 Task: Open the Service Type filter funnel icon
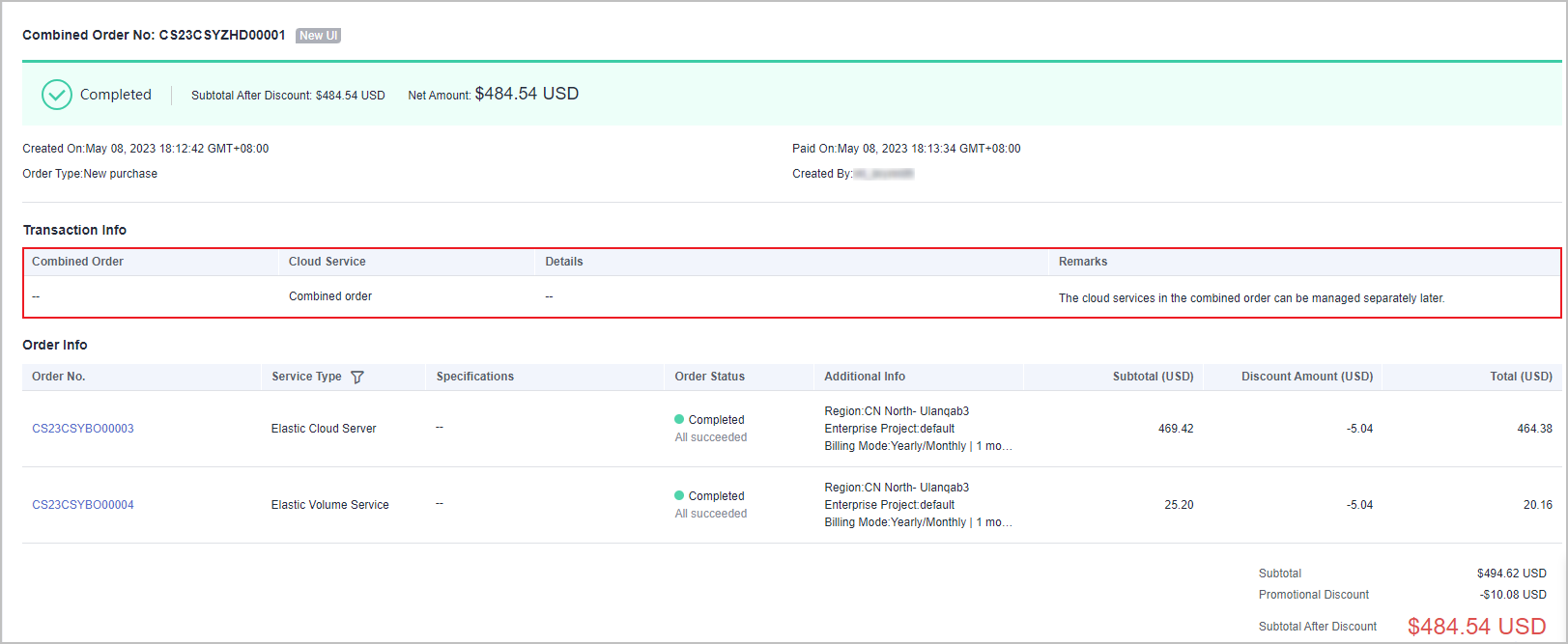[356, 378]
